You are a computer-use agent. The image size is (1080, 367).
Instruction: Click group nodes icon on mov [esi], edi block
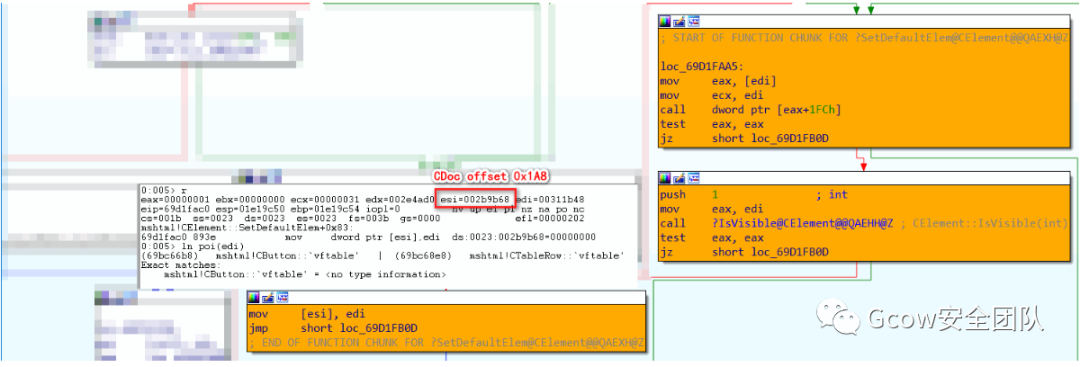[281, 297]
